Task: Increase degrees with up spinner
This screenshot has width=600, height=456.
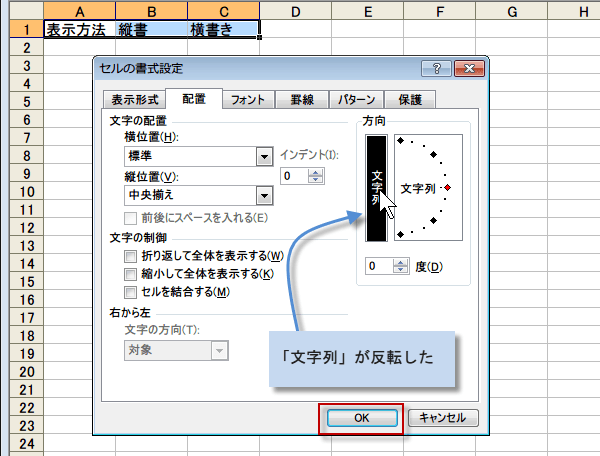Action: (x=401, y=262)
